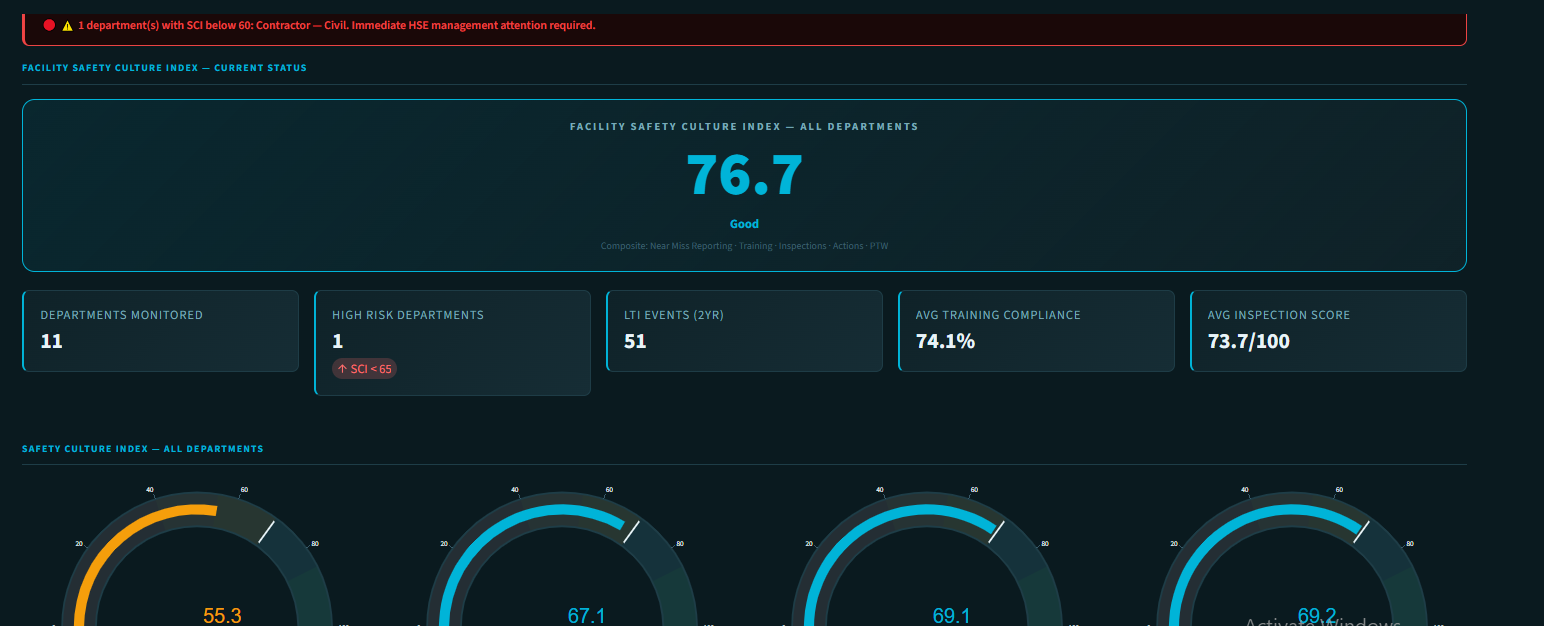Viewport: 1544px width, 626px height.
Task: Click the large 76.7 index value
Action: (744, 174)
